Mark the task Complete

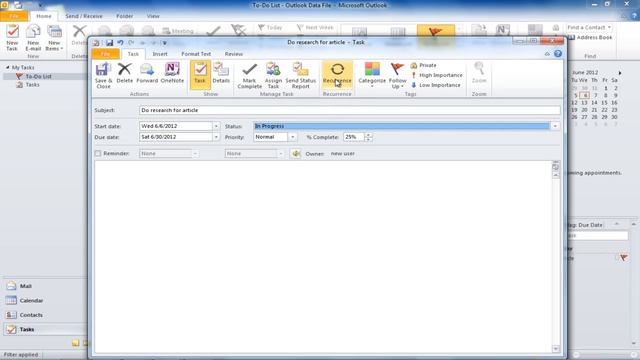(249, 76)
